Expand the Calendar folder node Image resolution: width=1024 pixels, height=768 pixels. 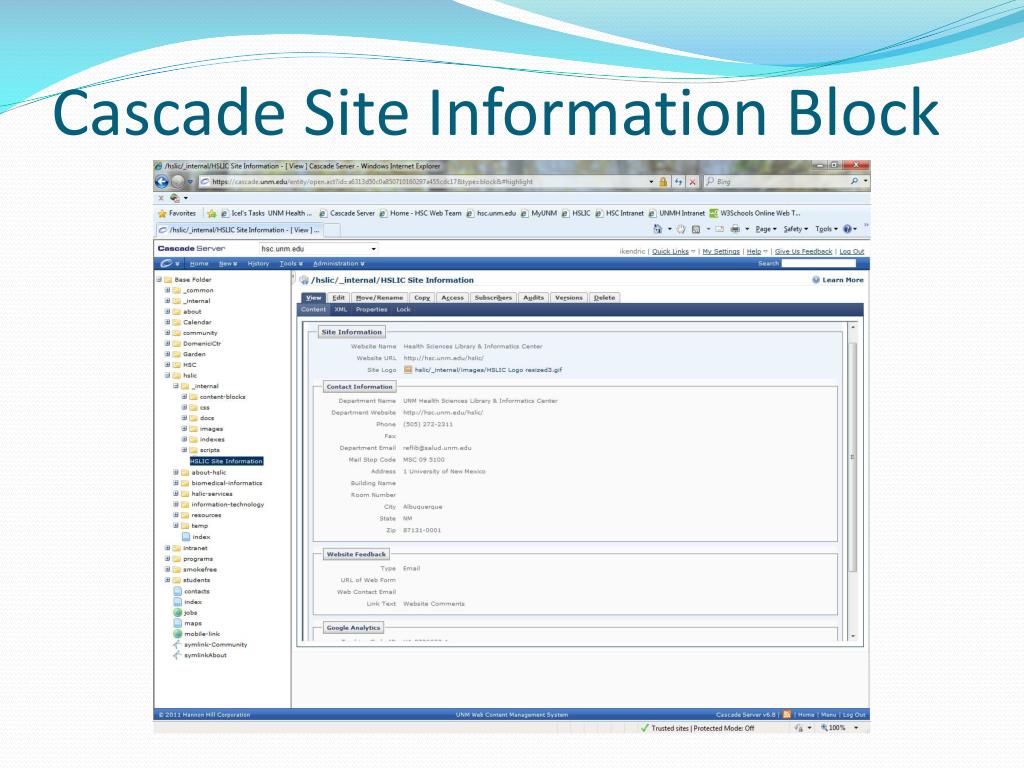[x=167, y=322]
